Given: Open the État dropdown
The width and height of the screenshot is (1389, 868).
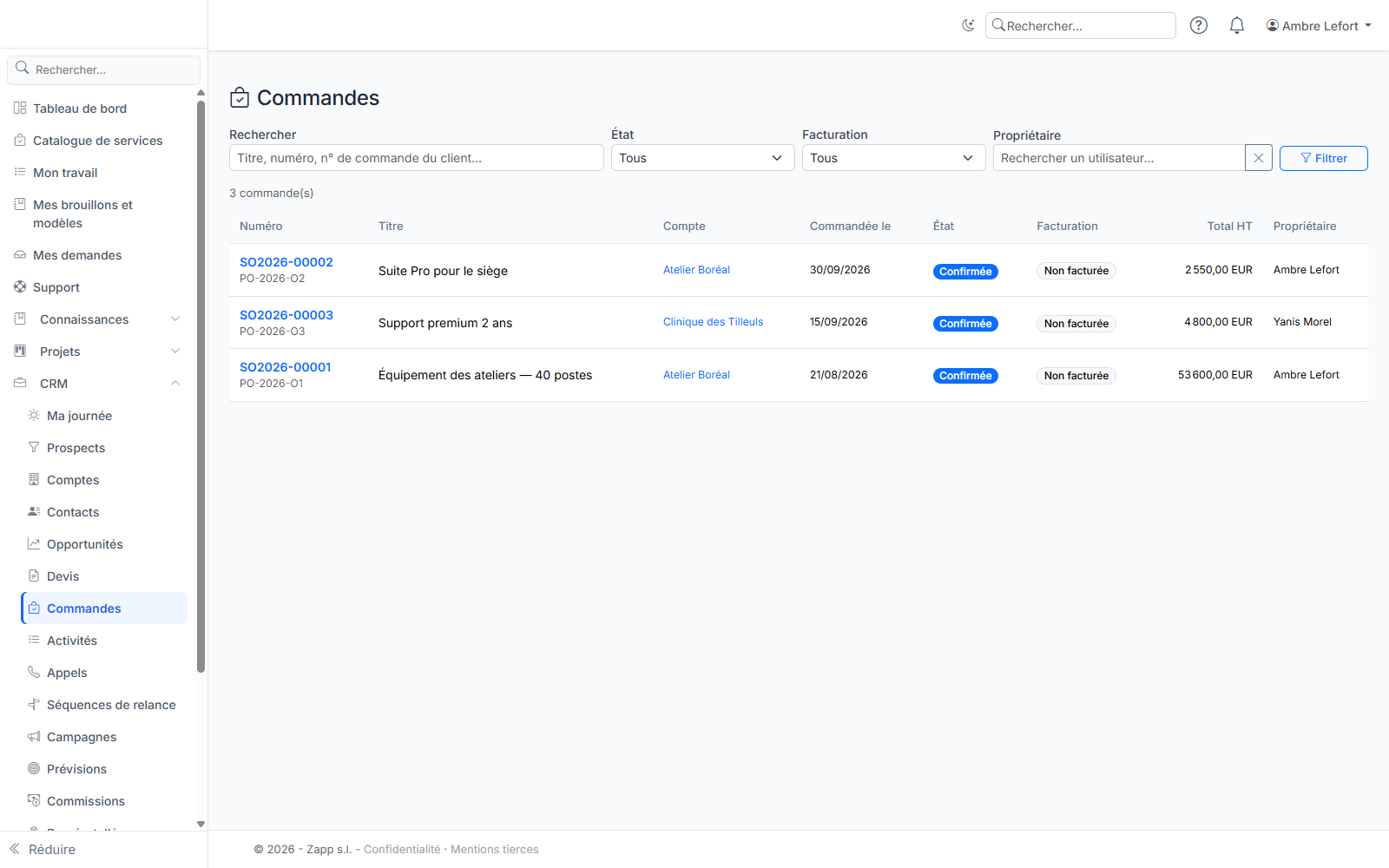Looking at the screenshot, I should (703, 158).
